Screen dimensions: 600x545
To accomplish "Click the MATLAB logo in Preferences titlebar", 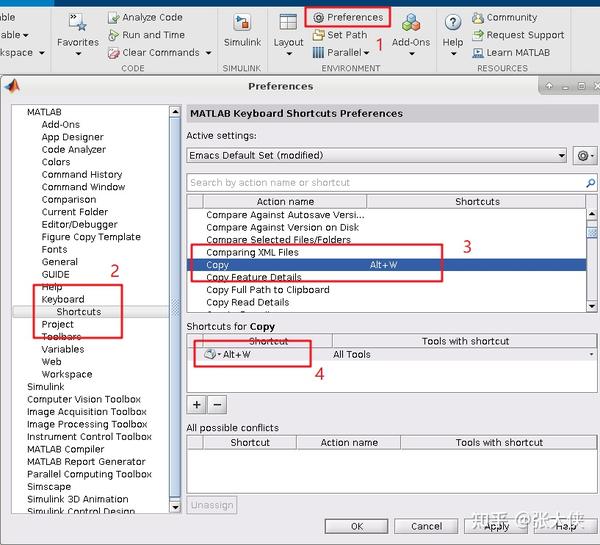I will click(12, 86).
